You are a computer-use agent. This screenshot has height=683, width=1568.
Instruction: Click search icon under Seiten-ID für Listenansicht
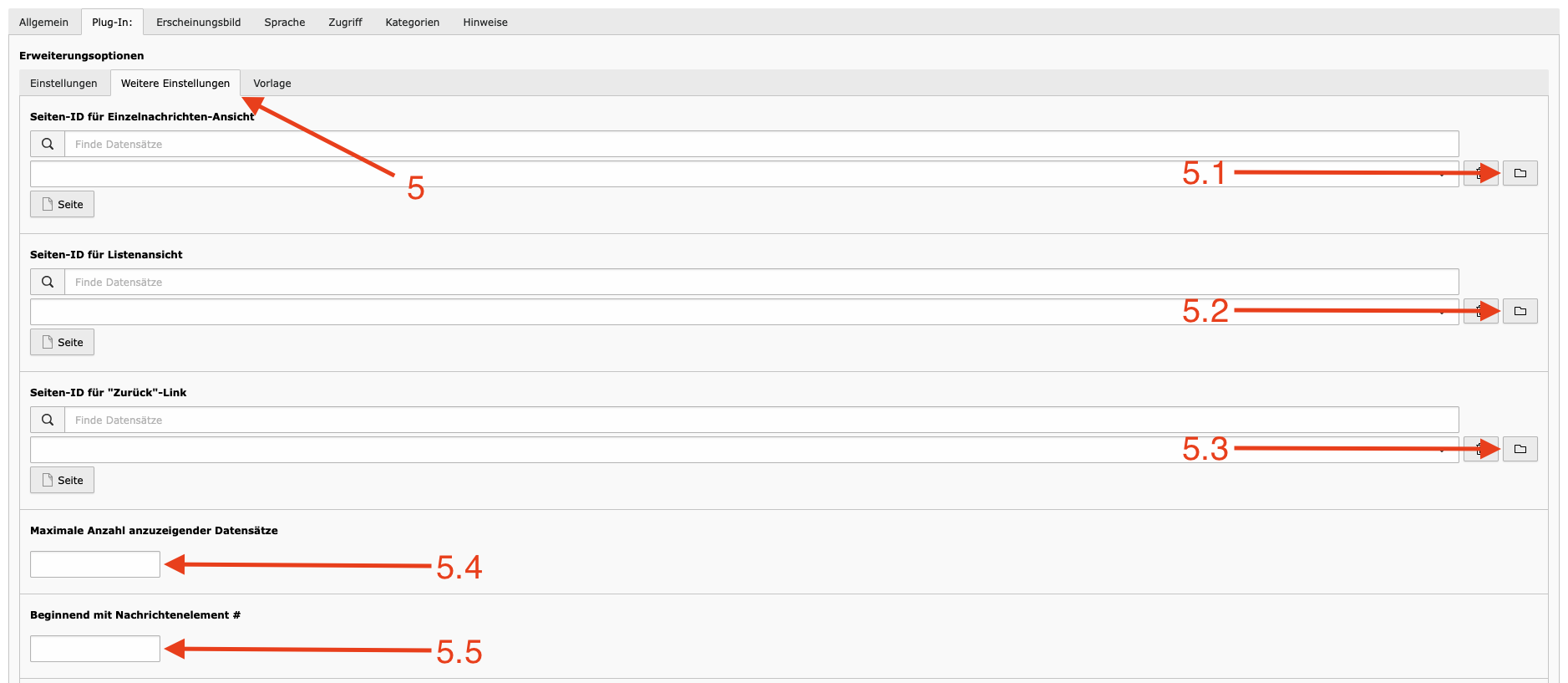[x=48, y=282]
